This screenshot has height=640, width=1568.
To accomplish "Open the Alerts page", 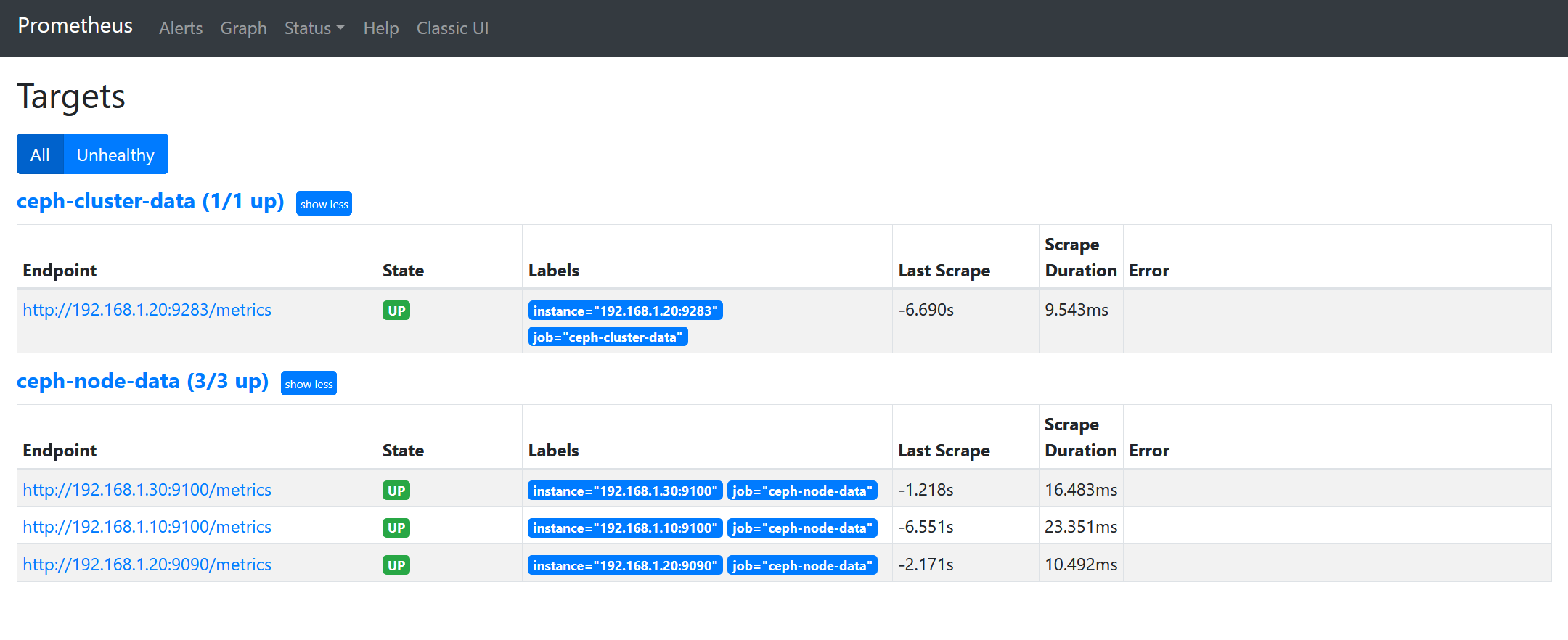I will pos(181,28).
